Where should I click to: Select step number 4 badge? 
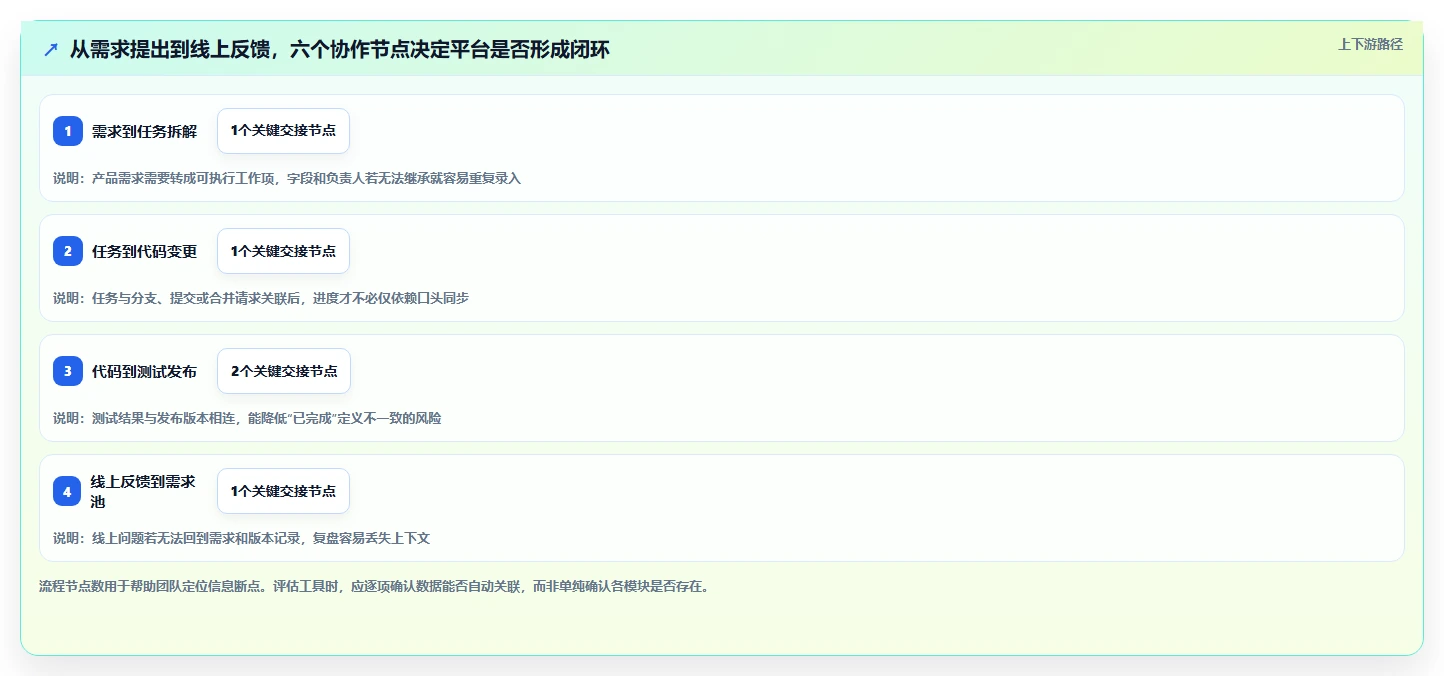pos(68,491)
